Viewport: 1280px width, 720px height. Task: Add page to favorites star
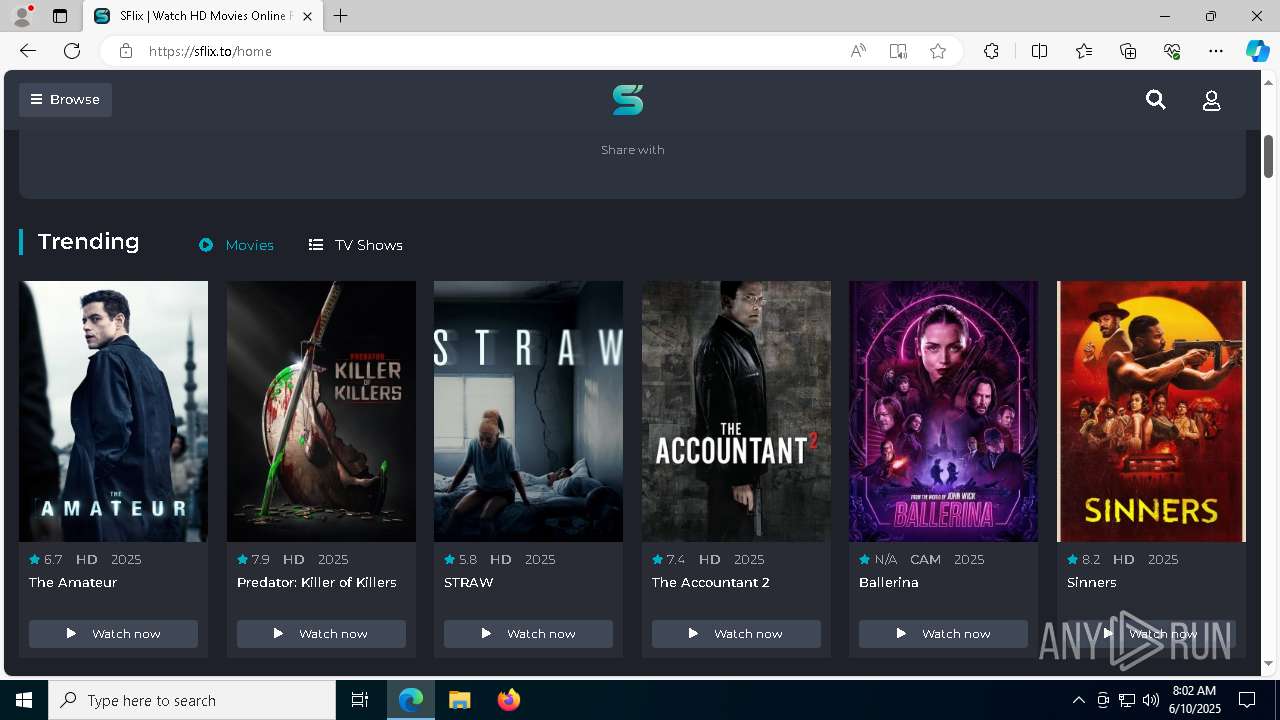click(x=938, y=51)
